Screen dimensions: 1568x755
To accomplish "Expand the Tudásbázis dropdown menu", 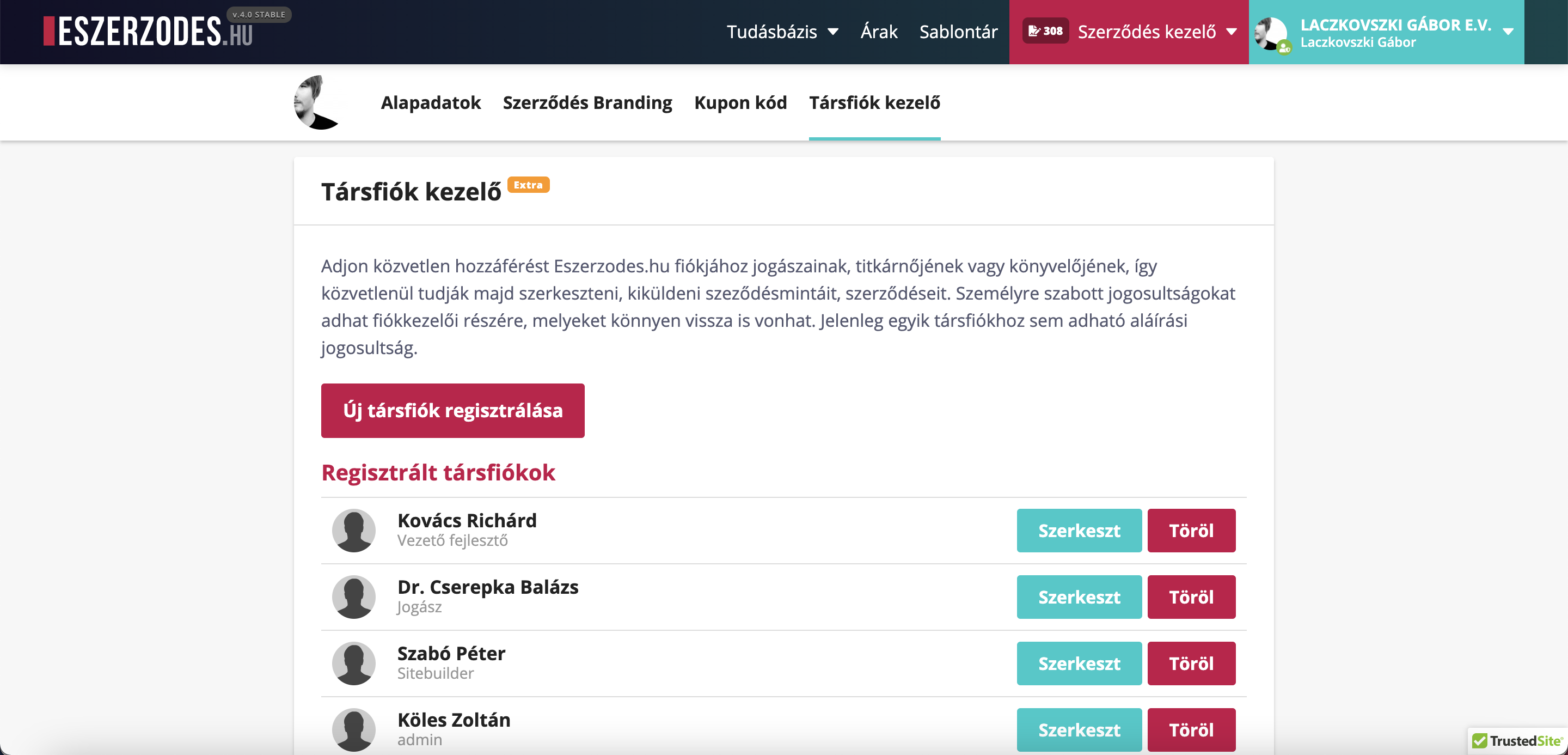I will point(782,32).
